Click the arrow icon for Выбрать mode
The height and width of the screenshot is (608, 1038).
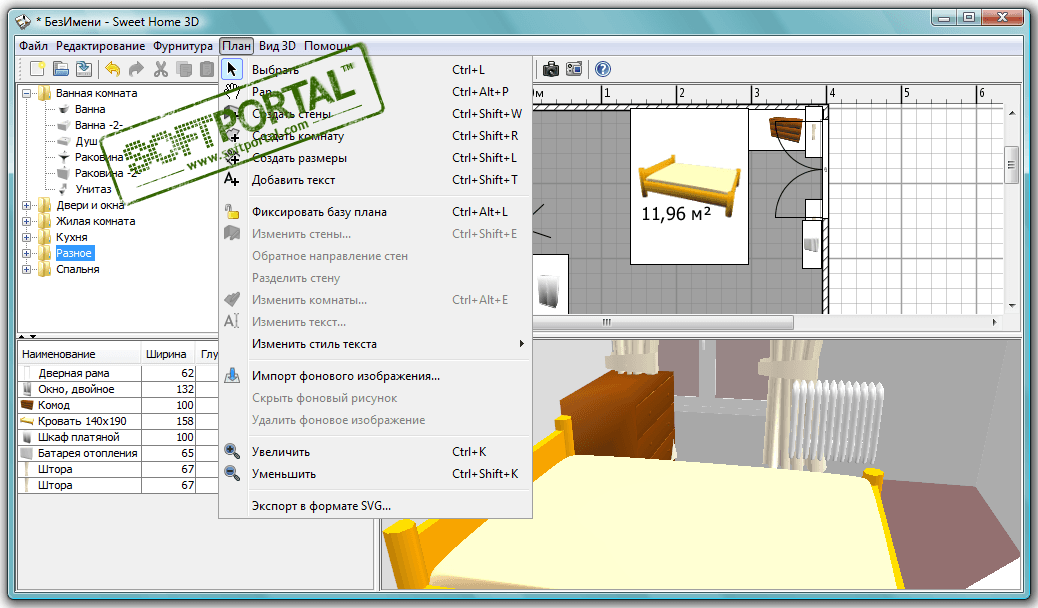pyautogui.click(x=232, y=69)
